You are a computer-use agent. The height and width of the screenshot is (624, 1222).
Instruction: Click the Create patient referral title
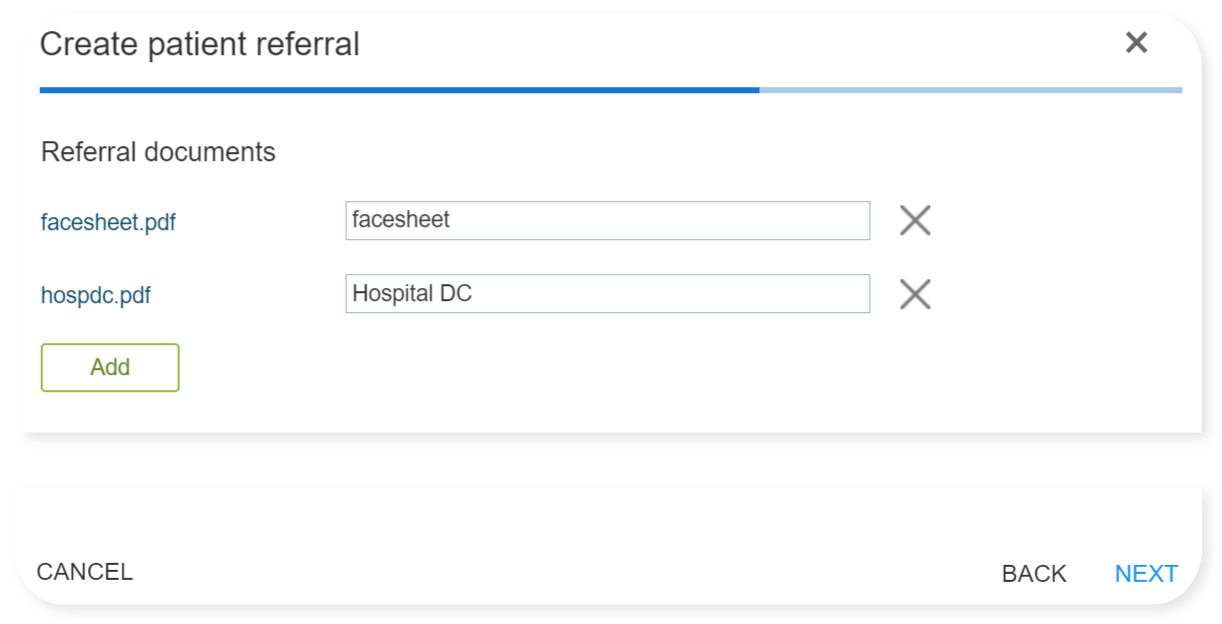200,45
